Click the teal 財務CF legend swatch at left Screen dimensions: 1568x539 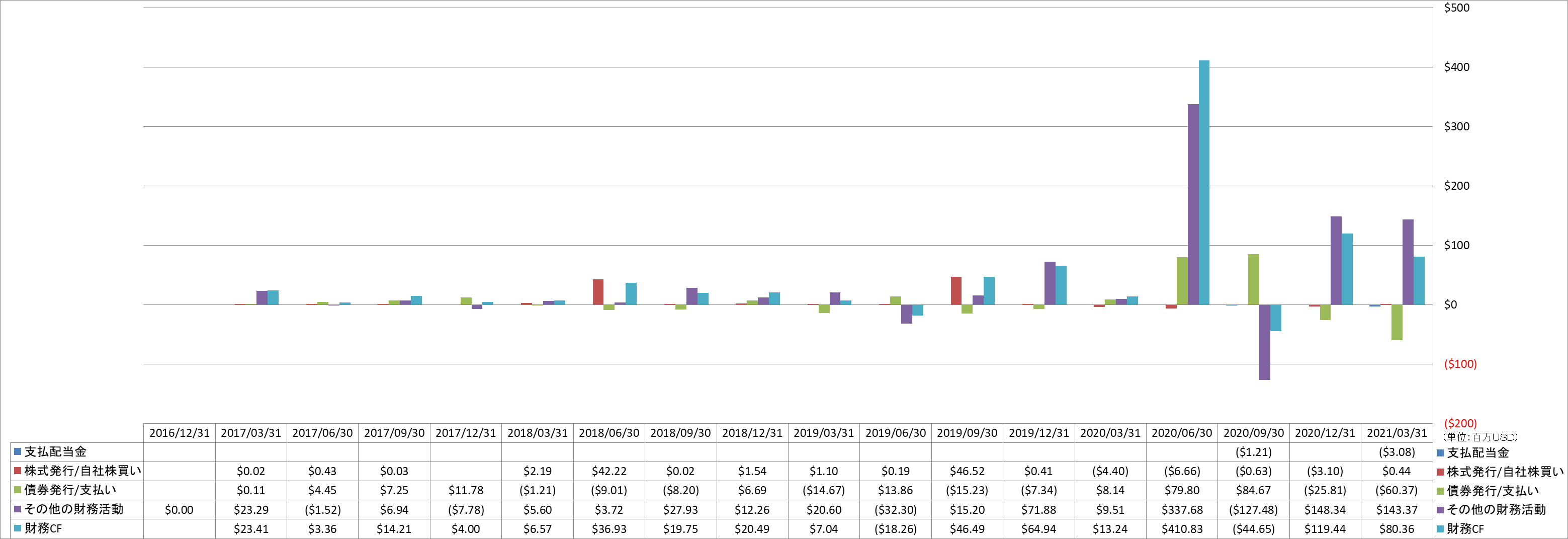tap(18, 528)
